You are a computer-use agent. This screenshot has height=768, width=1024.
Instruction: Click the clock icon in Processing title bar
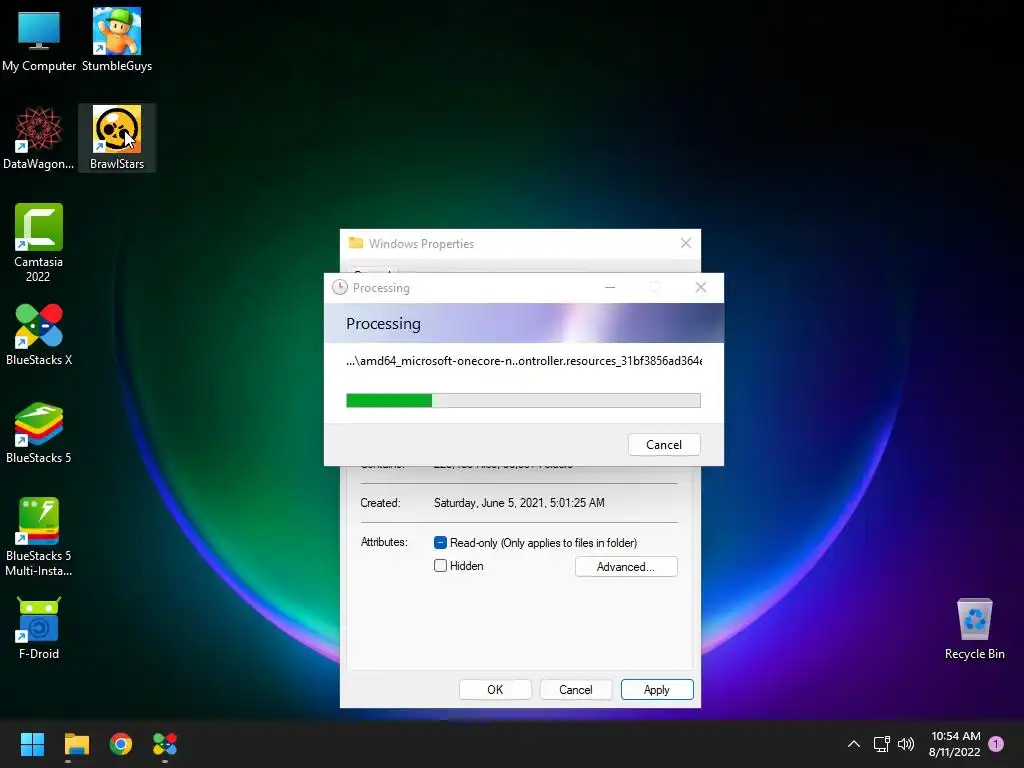point(340,287)
